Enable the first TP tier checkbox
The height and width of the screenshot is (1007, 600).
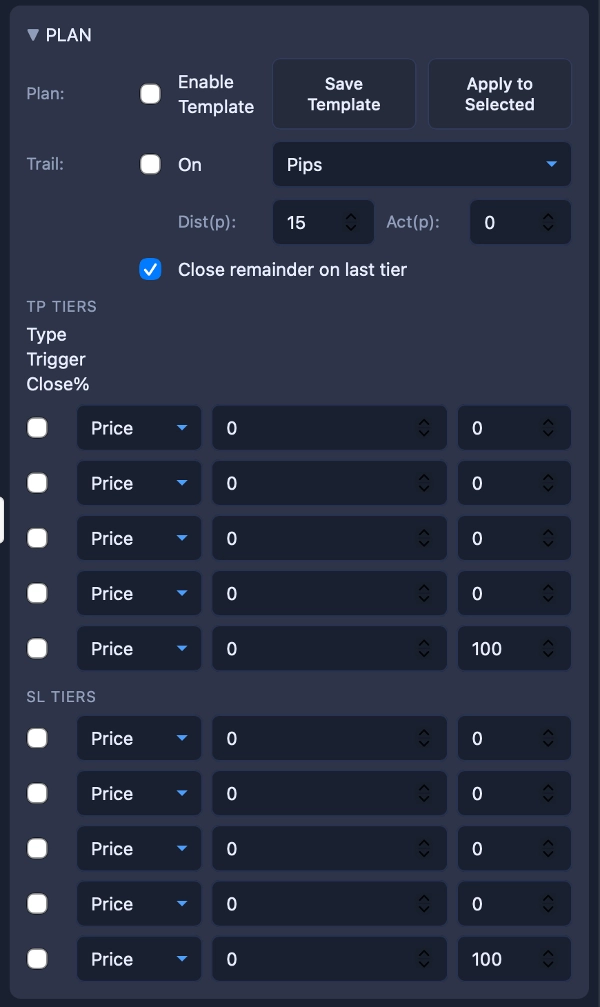37,428
